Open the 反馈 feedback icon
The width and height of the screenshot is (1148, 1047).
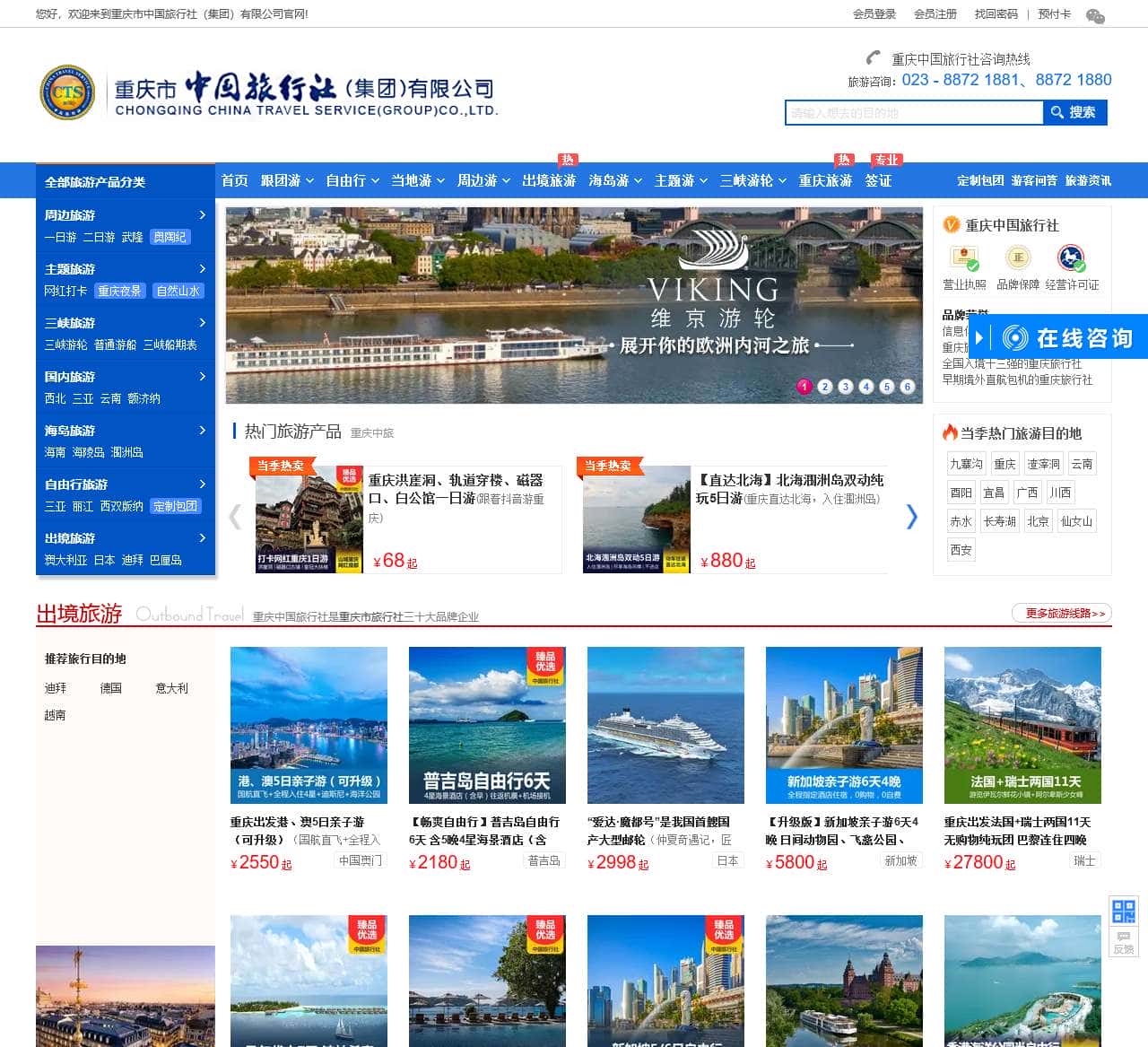pos(1124,942)
